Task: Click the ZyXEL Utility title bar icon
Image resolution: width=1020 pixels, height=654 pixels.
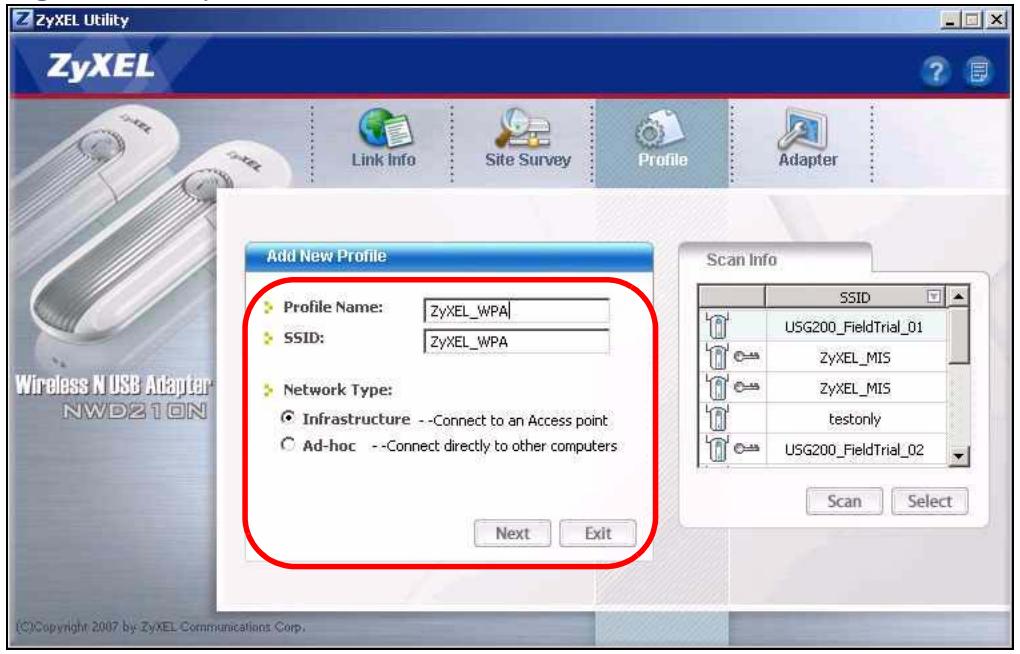Action: pyautogui.click(x=23, y=20)
